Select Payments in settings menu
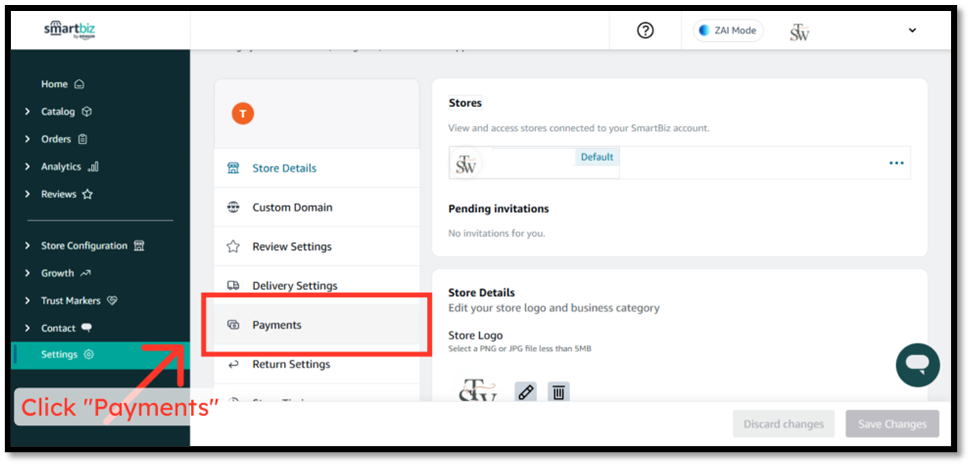Viewport: 970px width, 465px height. click(x=277, y=325)
